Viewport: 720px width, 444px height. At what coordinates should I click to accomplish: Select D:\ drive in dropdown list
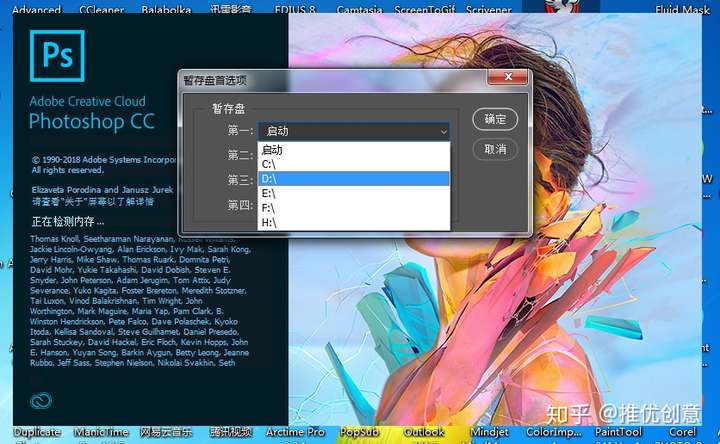[x=354, y=179]
